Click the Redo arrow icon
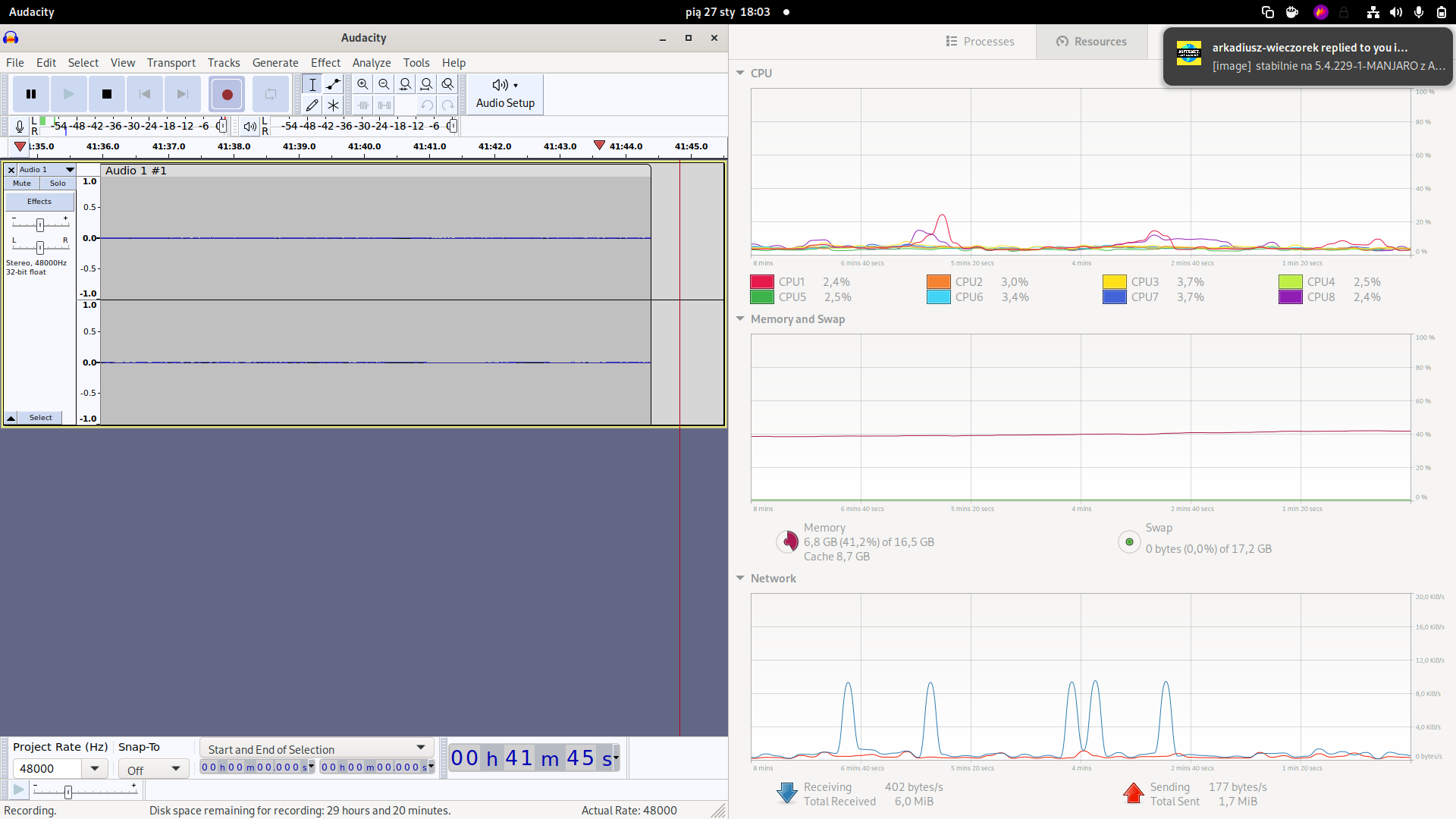Viewport: 1456px width, 819px height. [x=448, y=105]
